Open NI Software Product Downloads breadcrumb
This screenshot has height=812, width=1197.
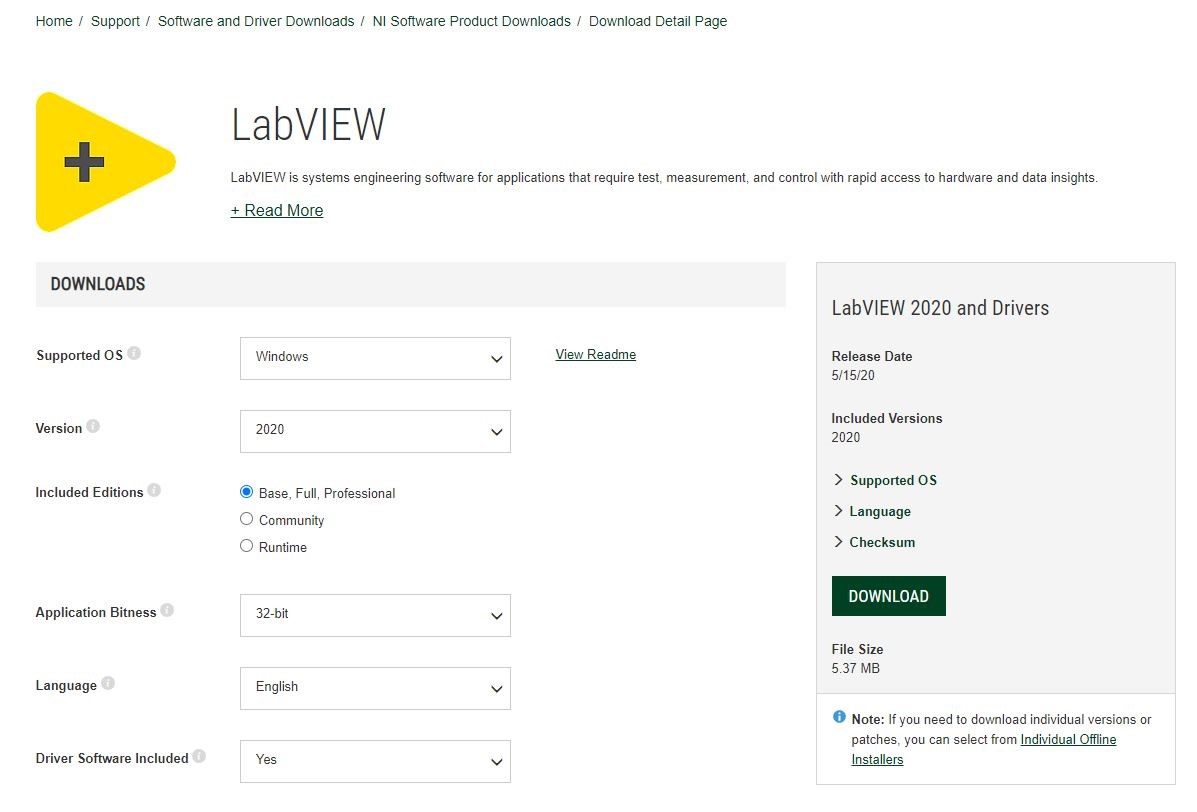(x=471, y=21)
